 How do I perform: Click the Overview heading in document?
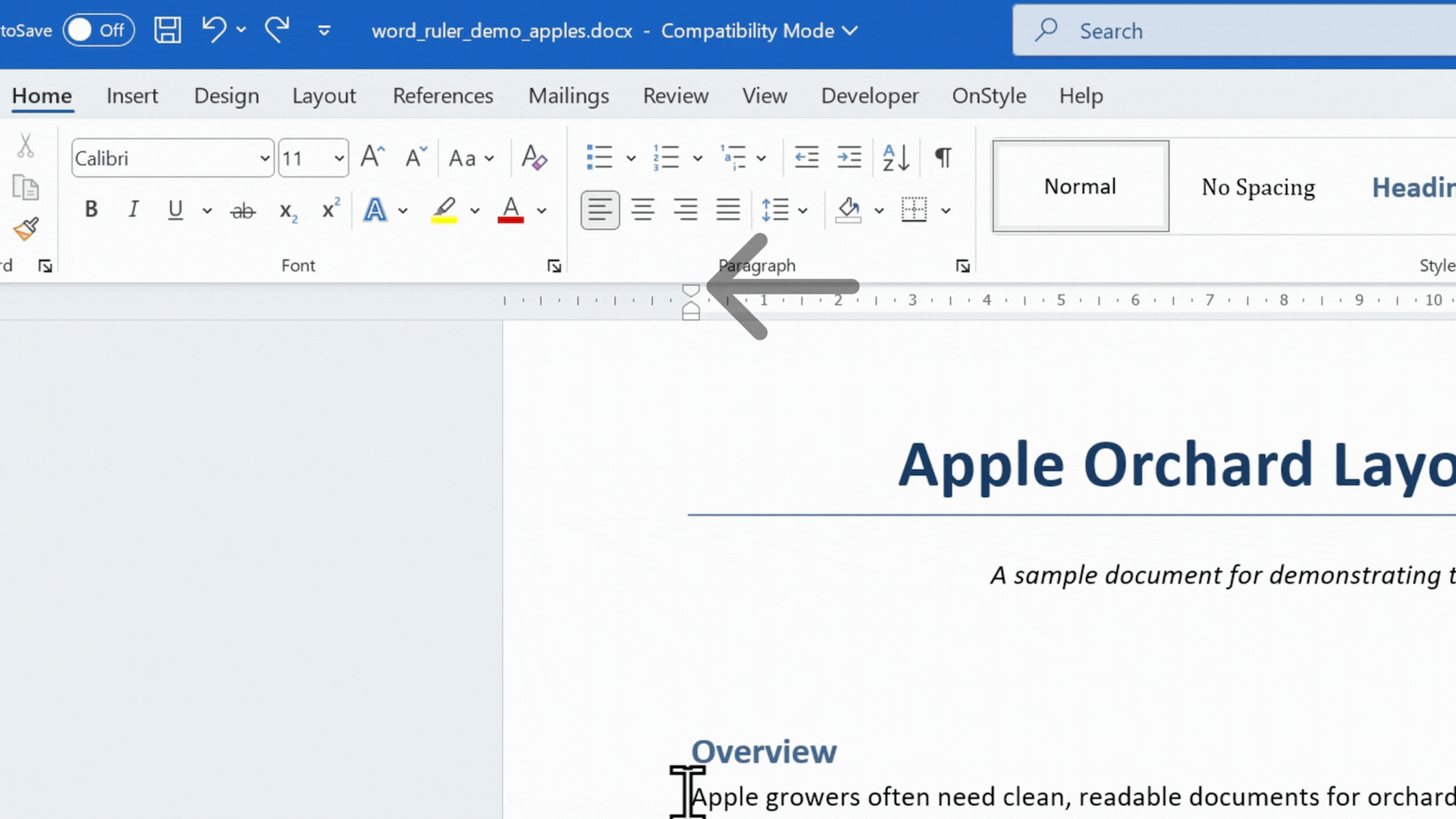(x=764, y=752)
